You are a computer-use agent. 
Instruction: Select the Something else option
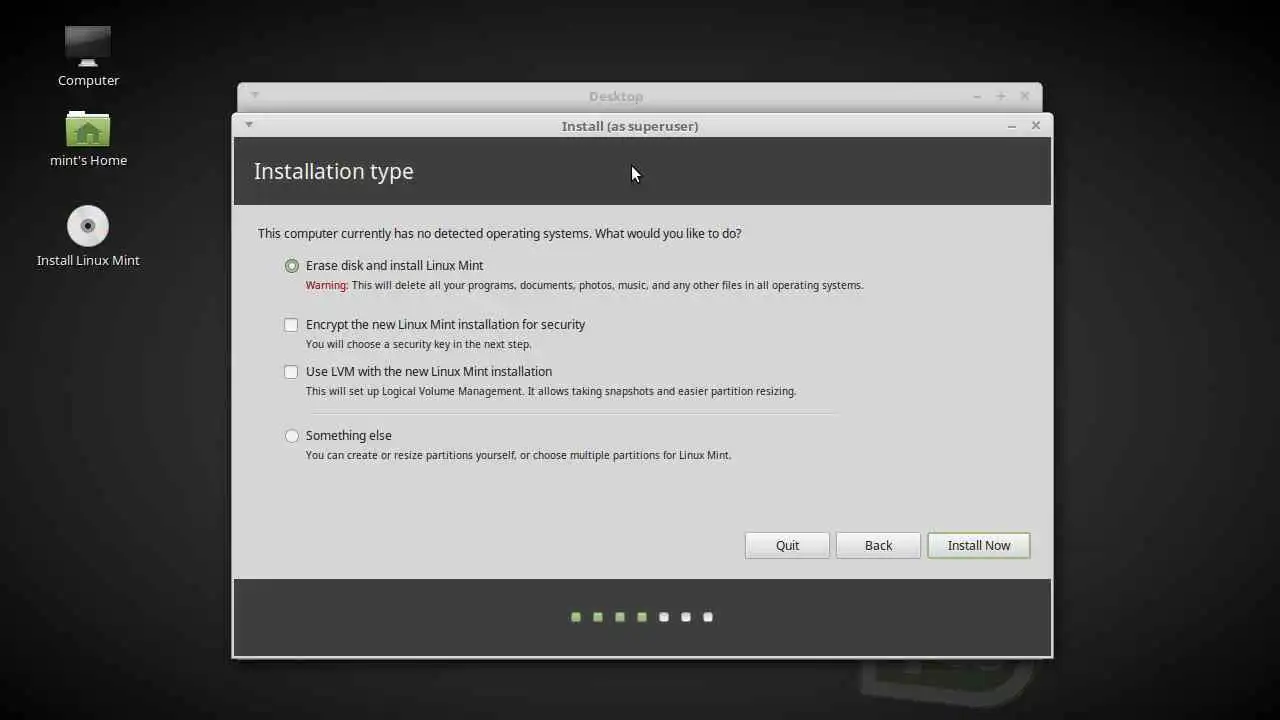click(x=291, y=436)
